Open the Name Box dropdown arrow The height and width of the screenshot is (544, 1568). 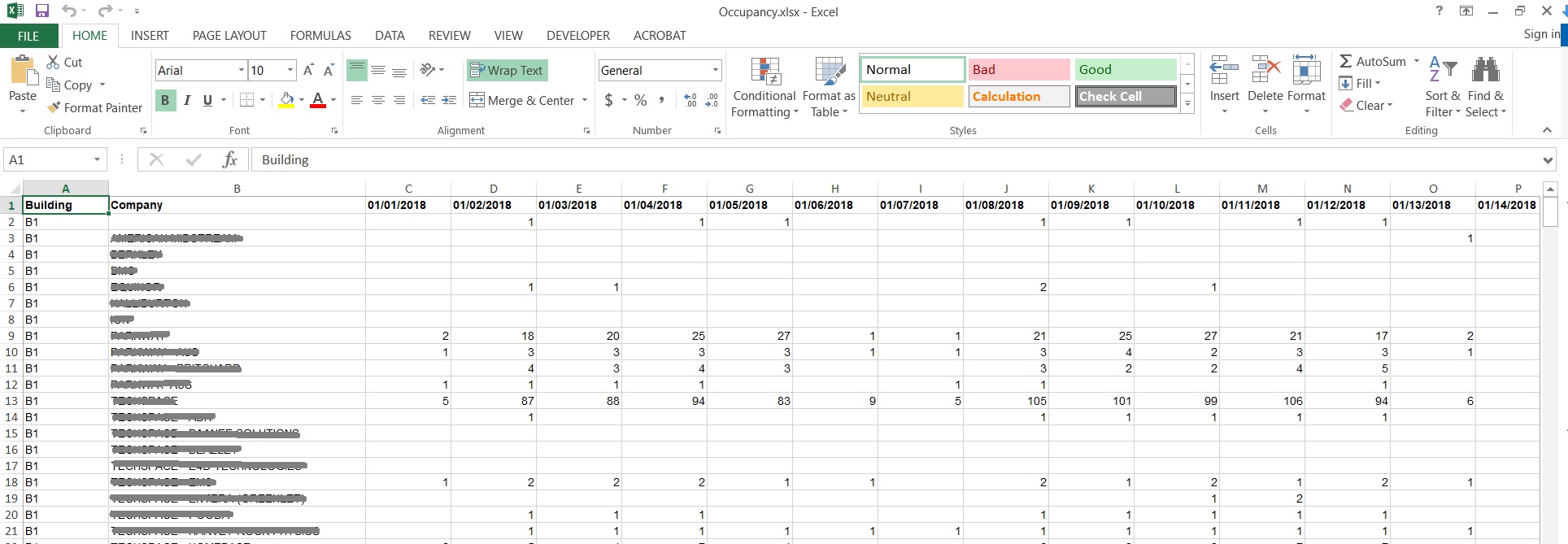click(x=97, y=159)
